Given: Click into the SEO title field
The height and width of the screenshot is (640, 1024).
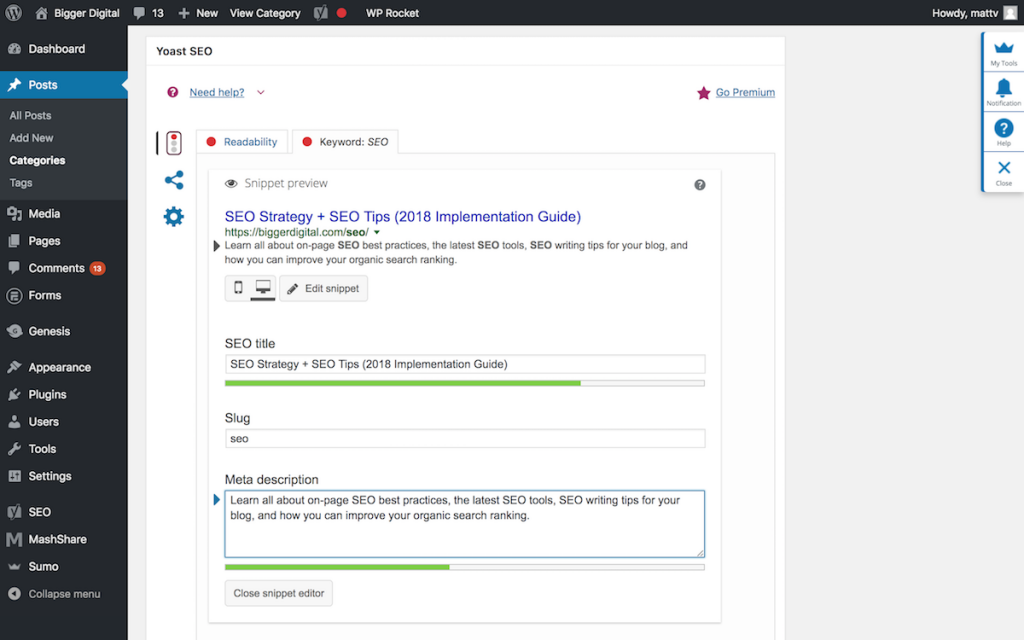Looking at the screenshot, I should [x=465, y=364].
